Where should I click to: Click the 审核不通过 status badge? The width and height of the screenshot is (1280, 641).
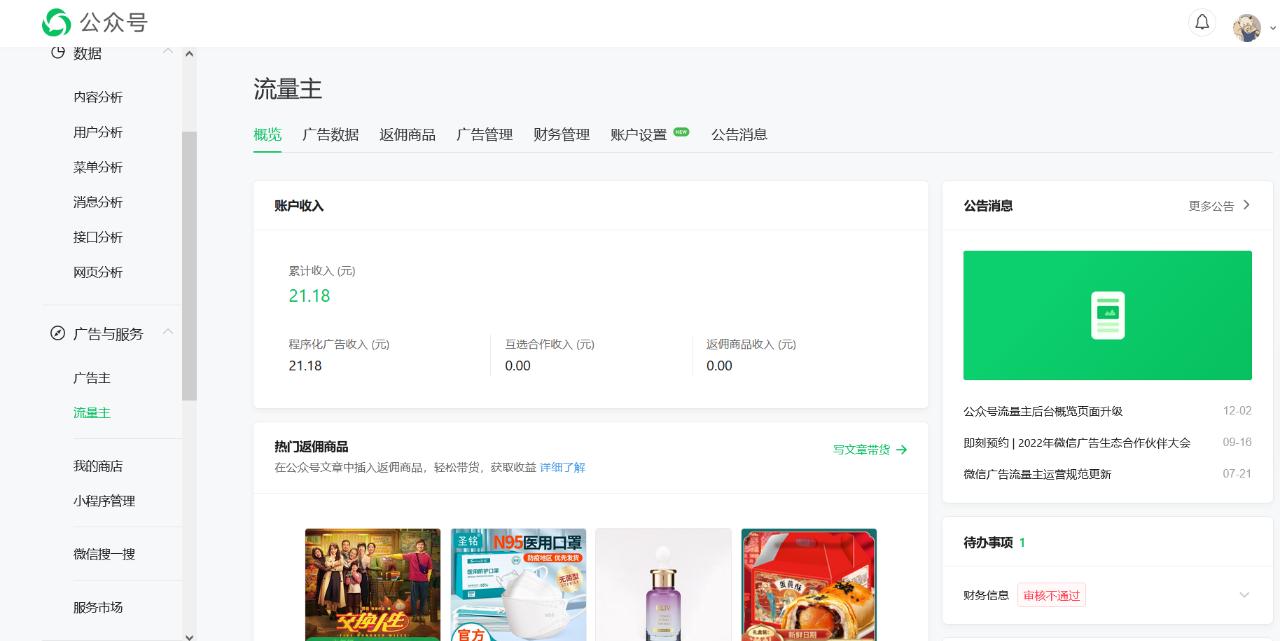pos(1051,594)
